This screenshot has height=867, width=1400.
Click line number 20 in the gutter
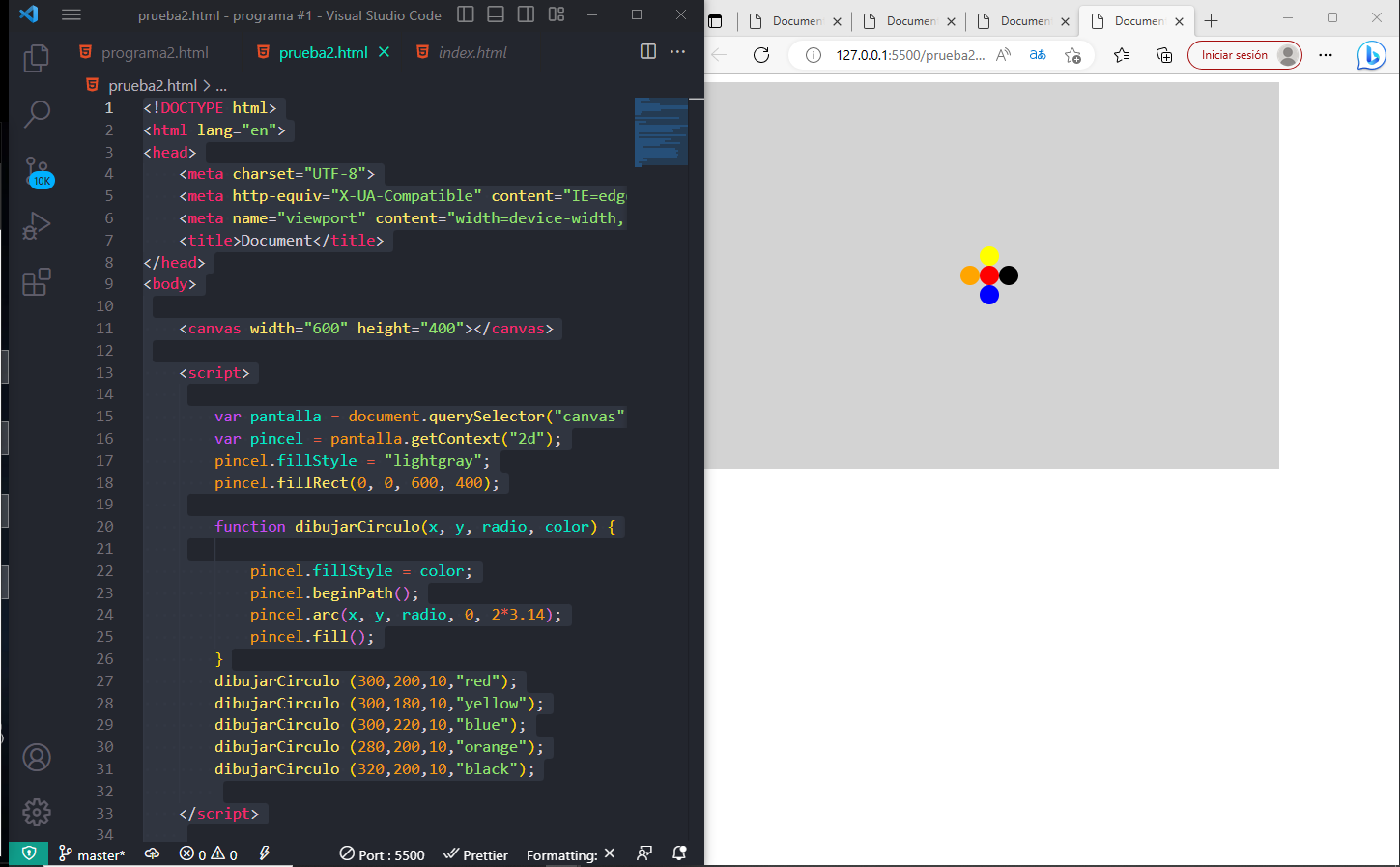pyautogui.click(x=104, y=527)
